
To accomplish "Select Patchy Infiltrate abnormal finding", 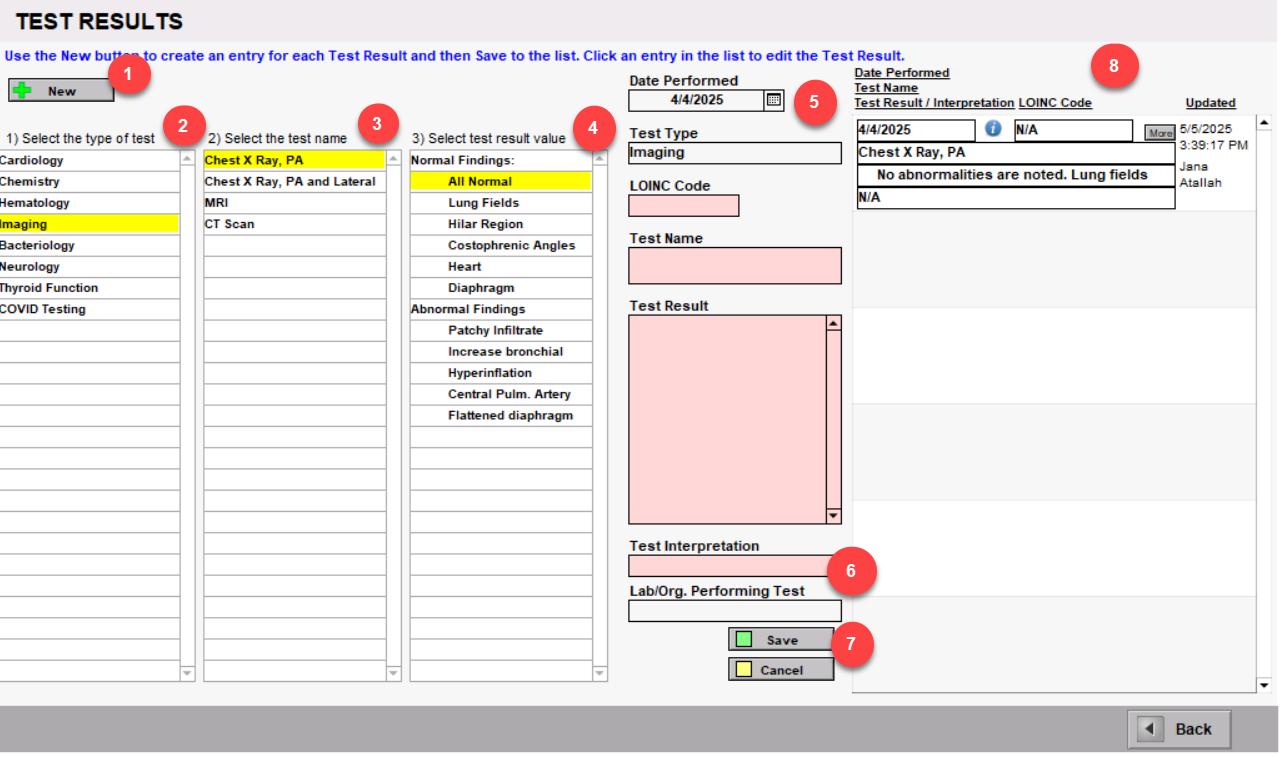I will coord(495,330).
